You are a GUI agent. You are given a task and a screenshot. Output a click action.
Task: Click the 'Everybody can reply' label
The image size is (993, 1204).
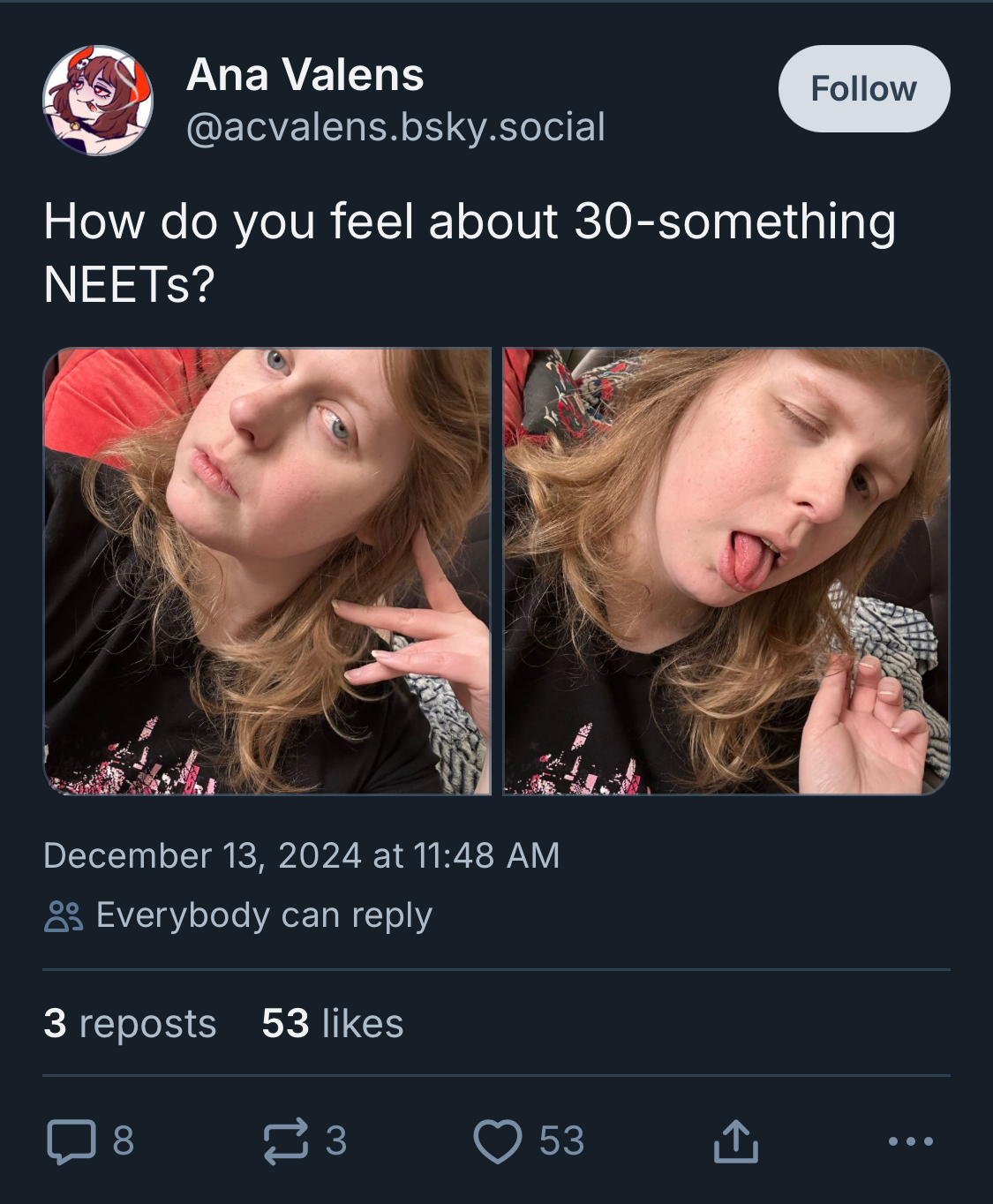tap(264, 915)
